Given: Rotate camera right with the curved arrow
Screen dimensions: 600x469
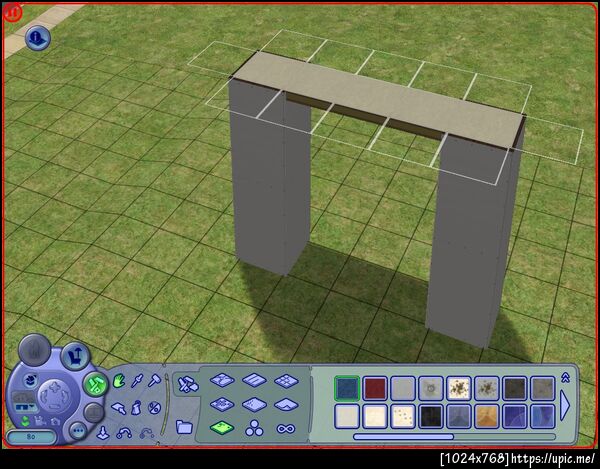Looking at the screenshot, I should pyautogui.click(x=67, y=396).
